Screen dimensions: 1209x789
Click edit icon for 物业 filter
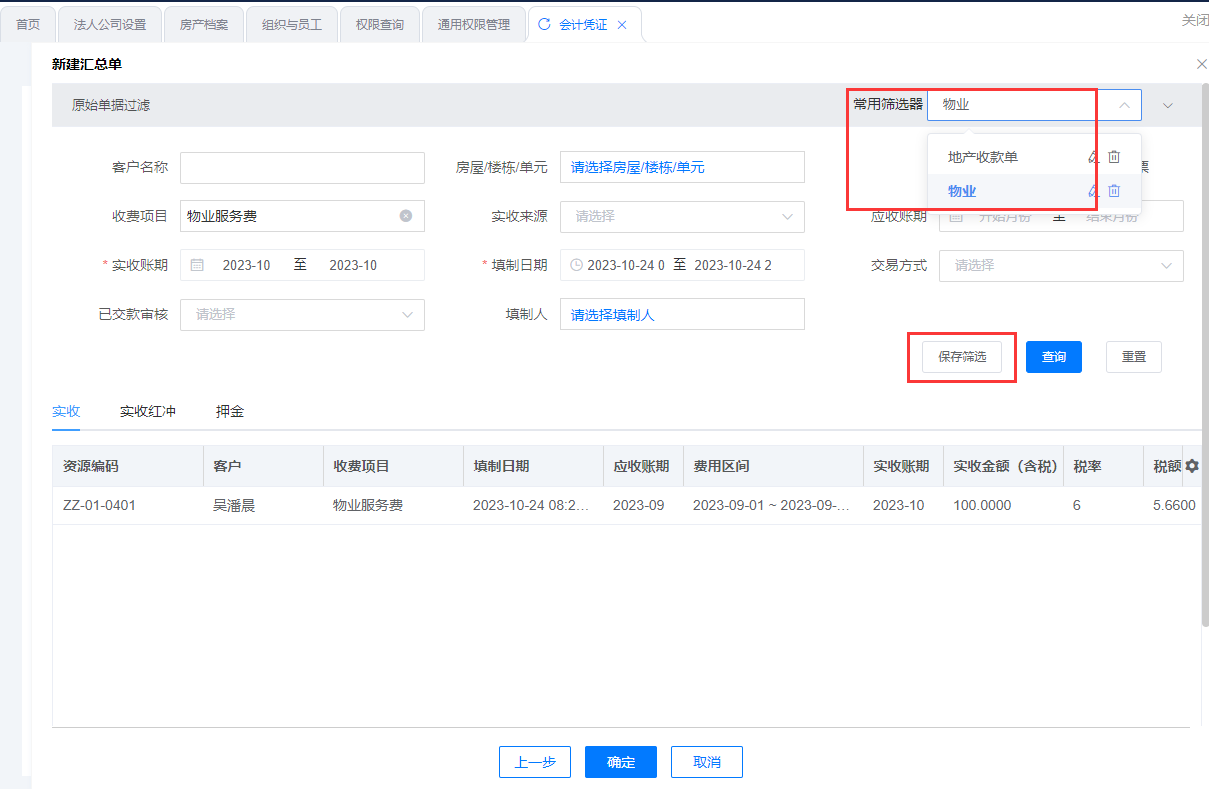[1094, 191]
